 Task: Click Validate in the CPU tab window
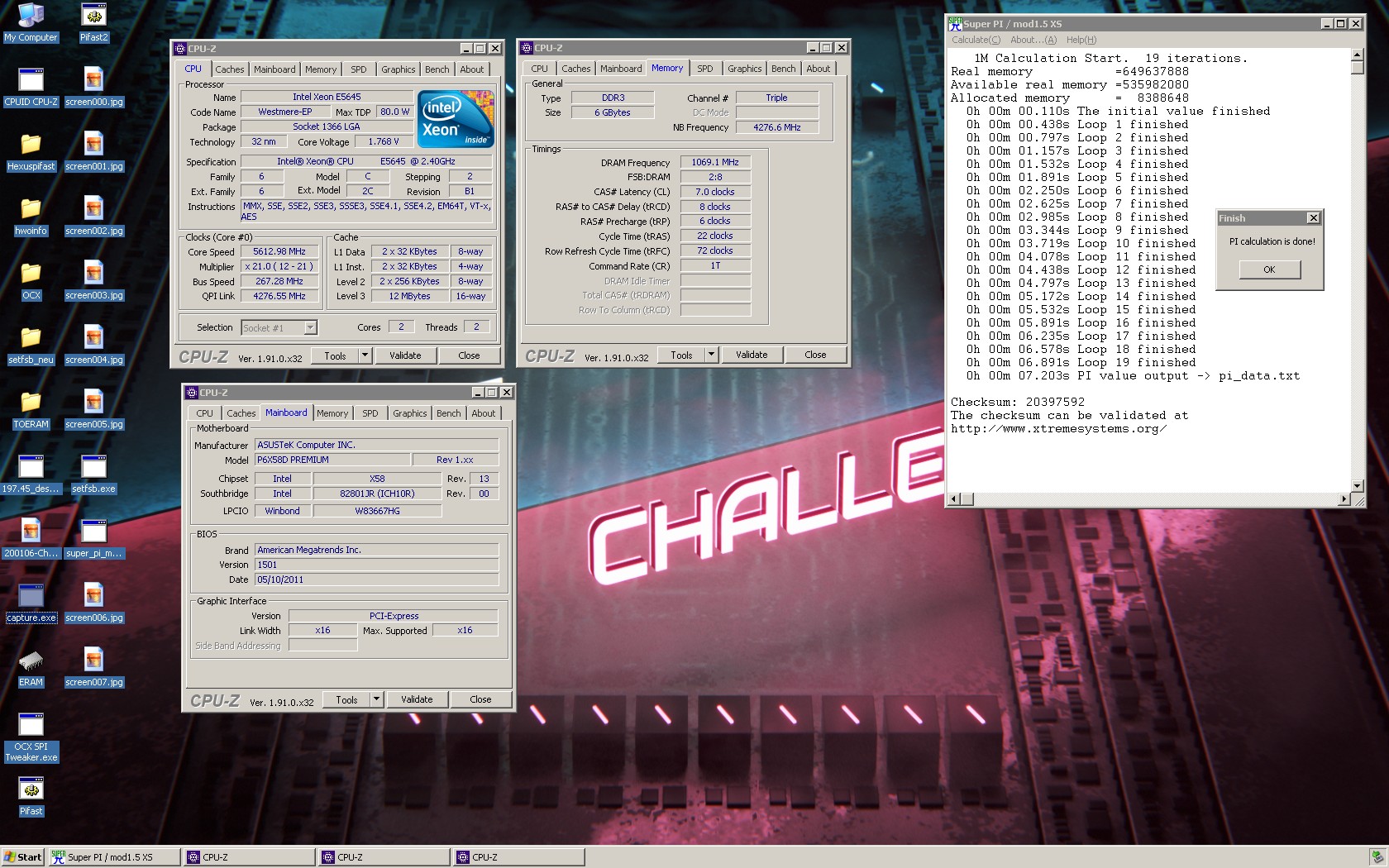pos(405,355)
